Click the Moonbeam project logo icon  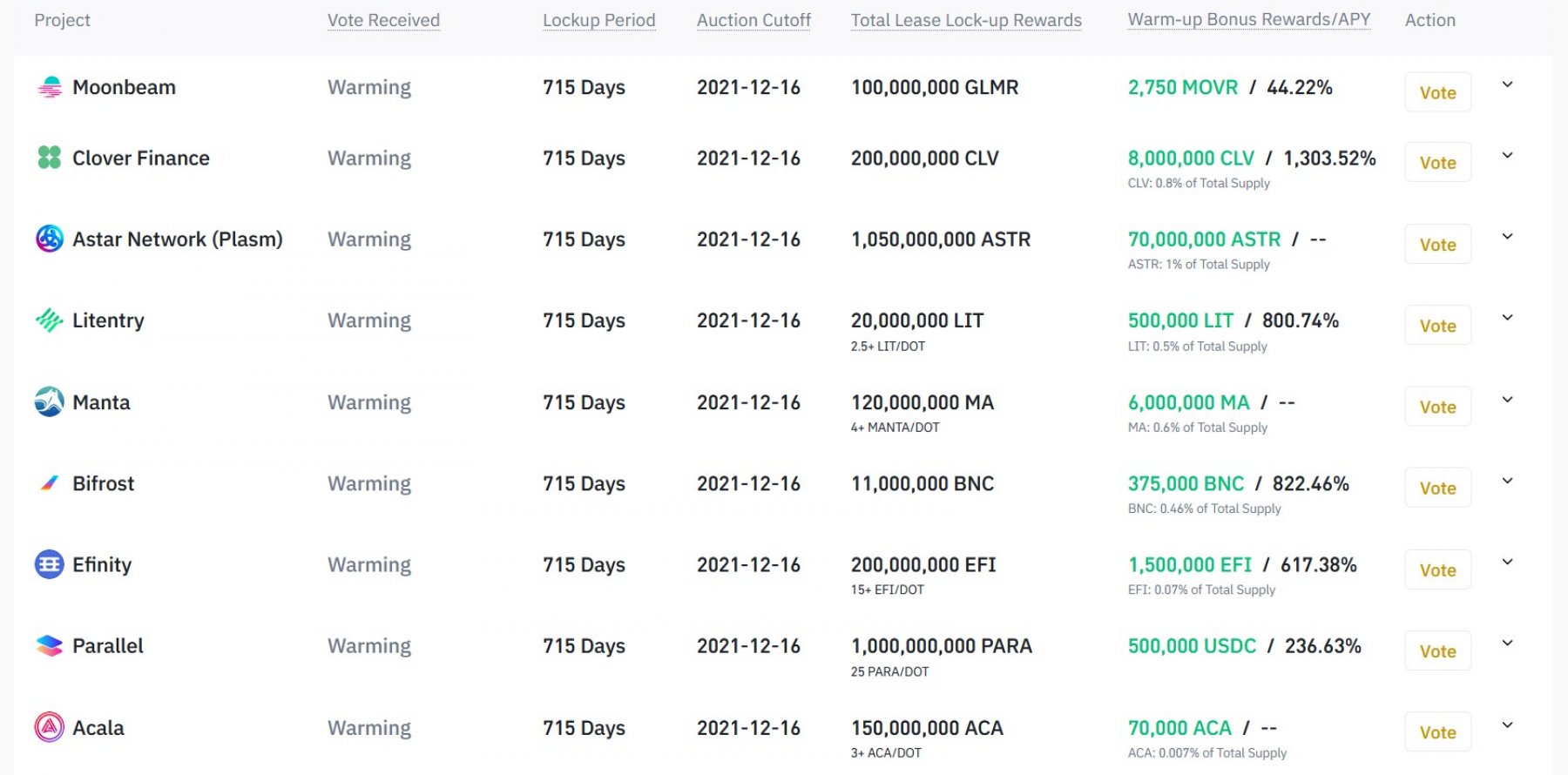pyautogui.click(x=50, y=87)
